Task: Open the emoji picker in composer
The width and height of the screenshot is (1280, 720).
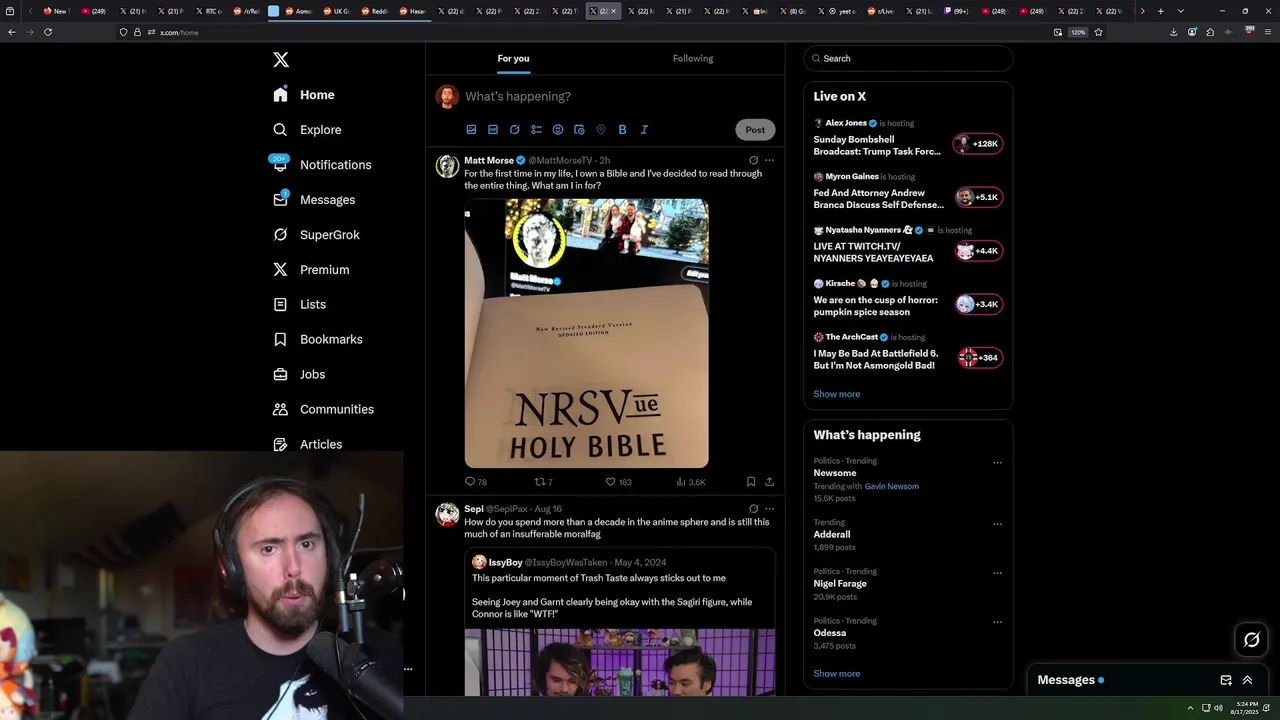Action: [558, 130]
